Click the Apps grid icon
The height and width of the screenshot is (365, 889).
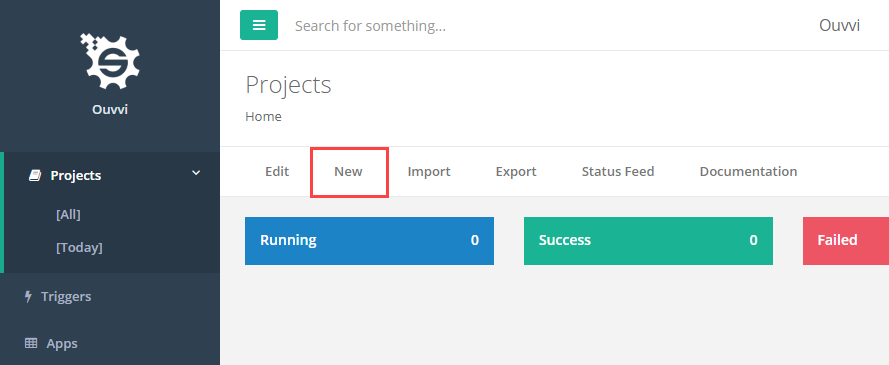(x=31, y=343)
